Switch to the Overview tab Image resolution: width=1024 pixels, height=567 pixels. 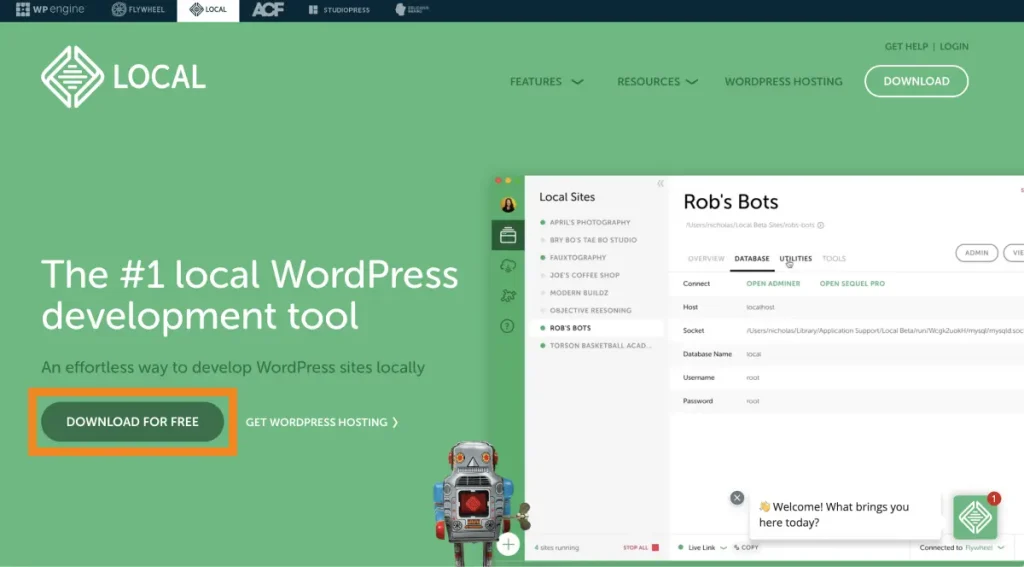click(706, 259)
